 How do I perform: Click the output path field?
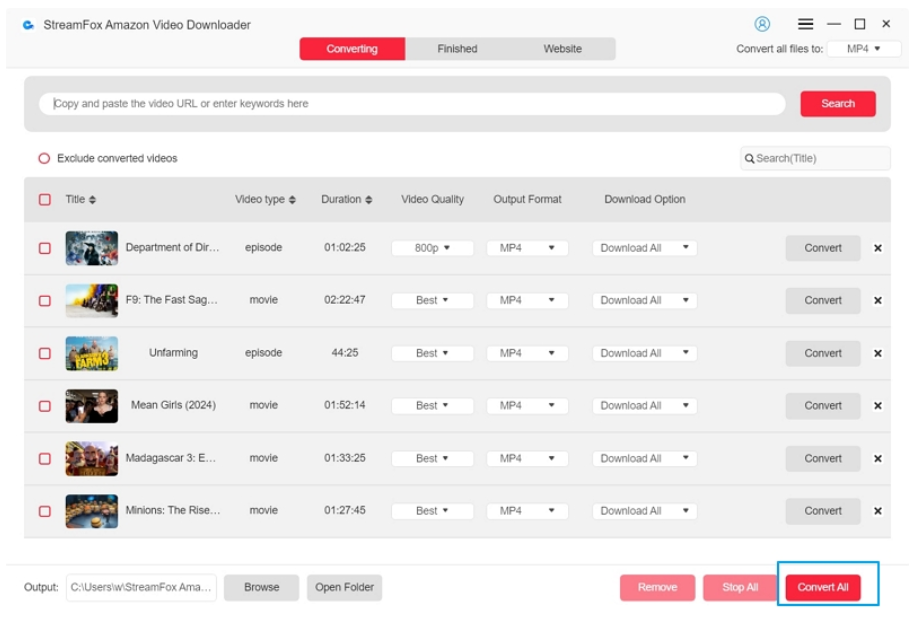coord(141,588)
